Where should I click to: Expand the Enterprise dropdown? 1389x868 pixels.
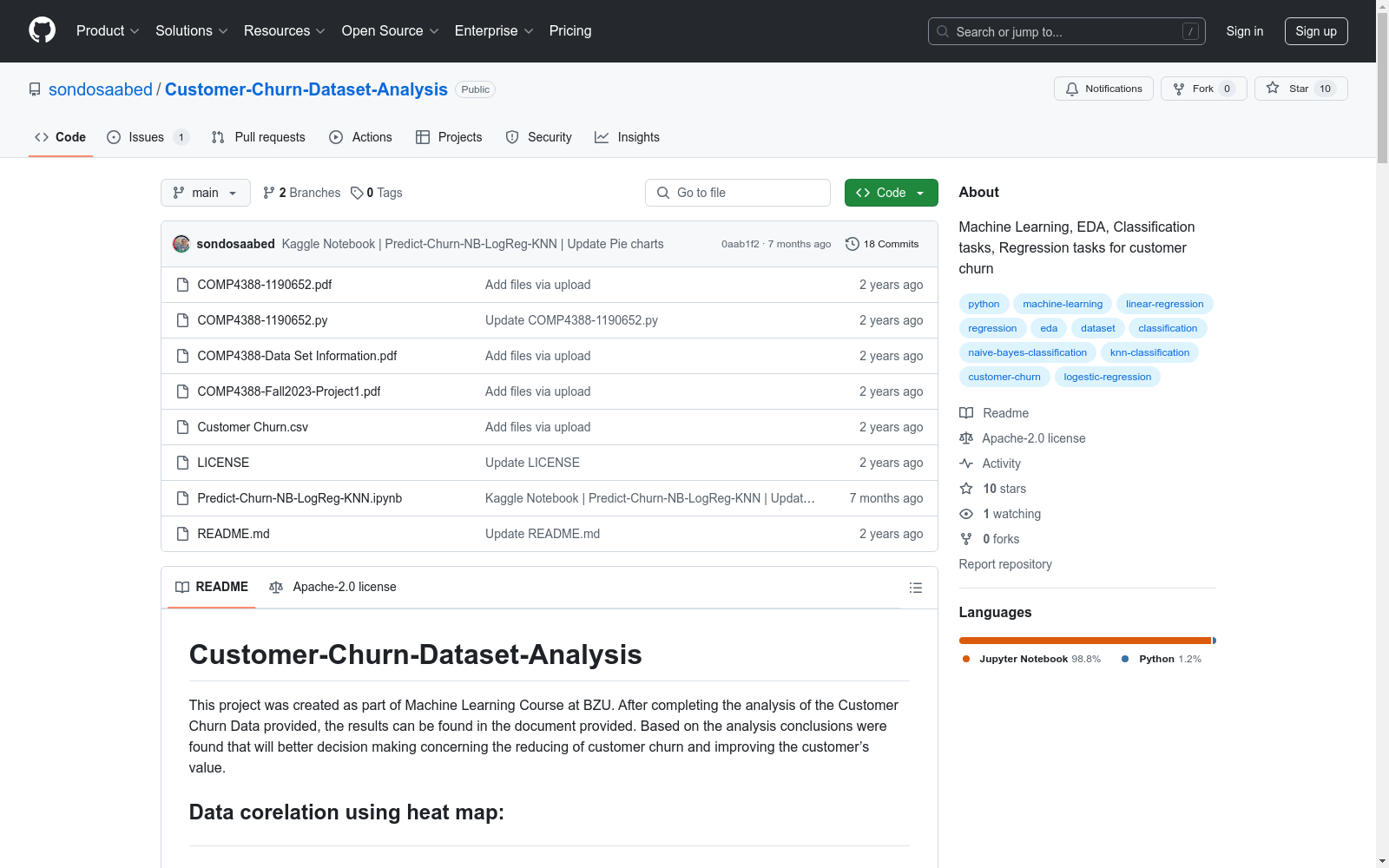(494, 31)
